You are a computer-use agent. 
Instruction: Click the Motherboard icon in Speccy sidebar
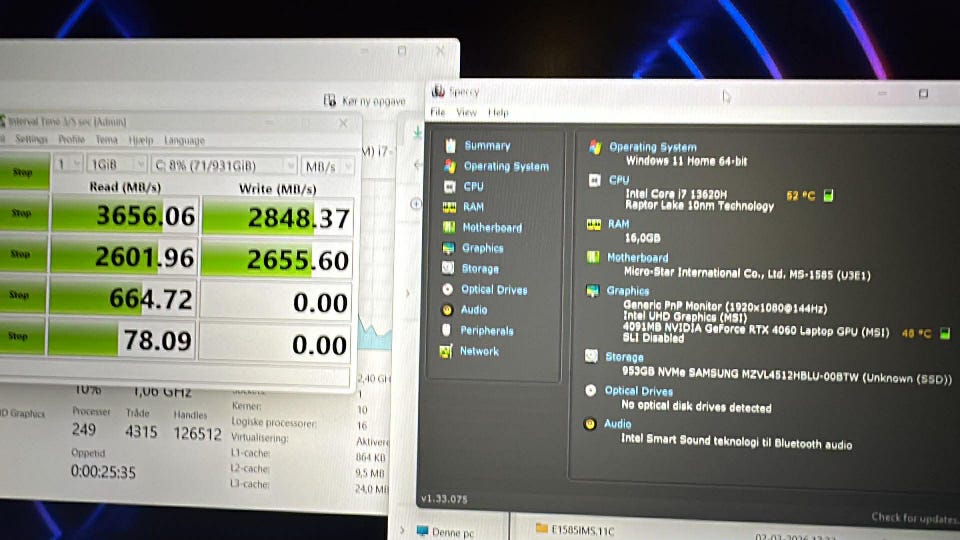coord(449,227)
